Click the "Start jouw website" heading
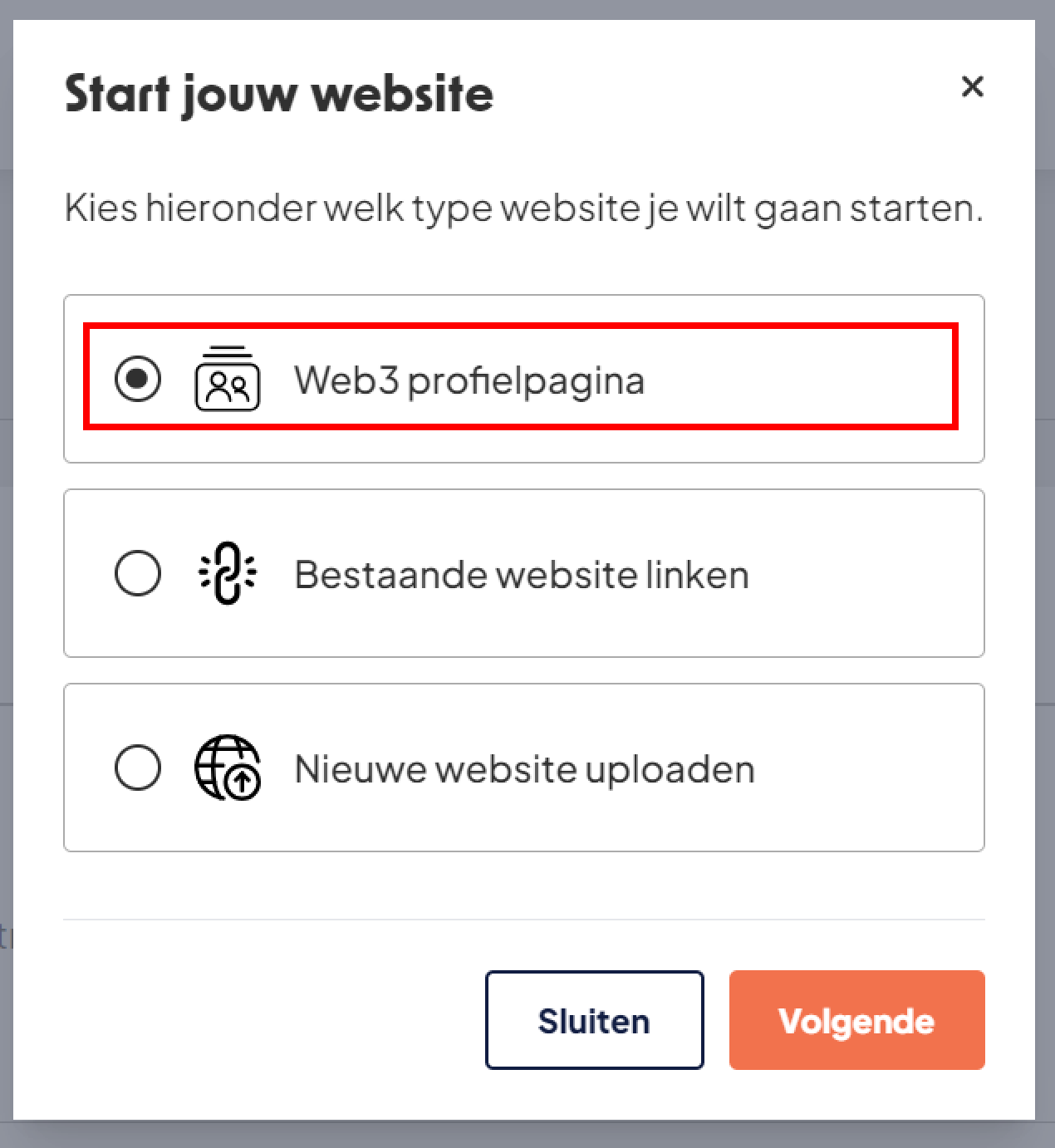 pos(279,93)
